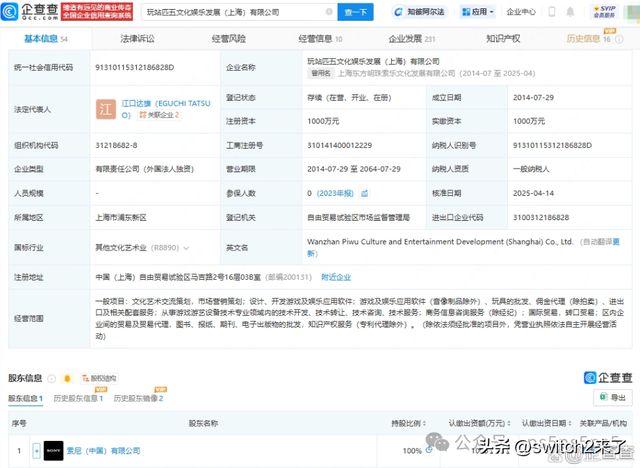Click the registration authority 自由贸易试验区市场监督管理局

pos(358,217)
